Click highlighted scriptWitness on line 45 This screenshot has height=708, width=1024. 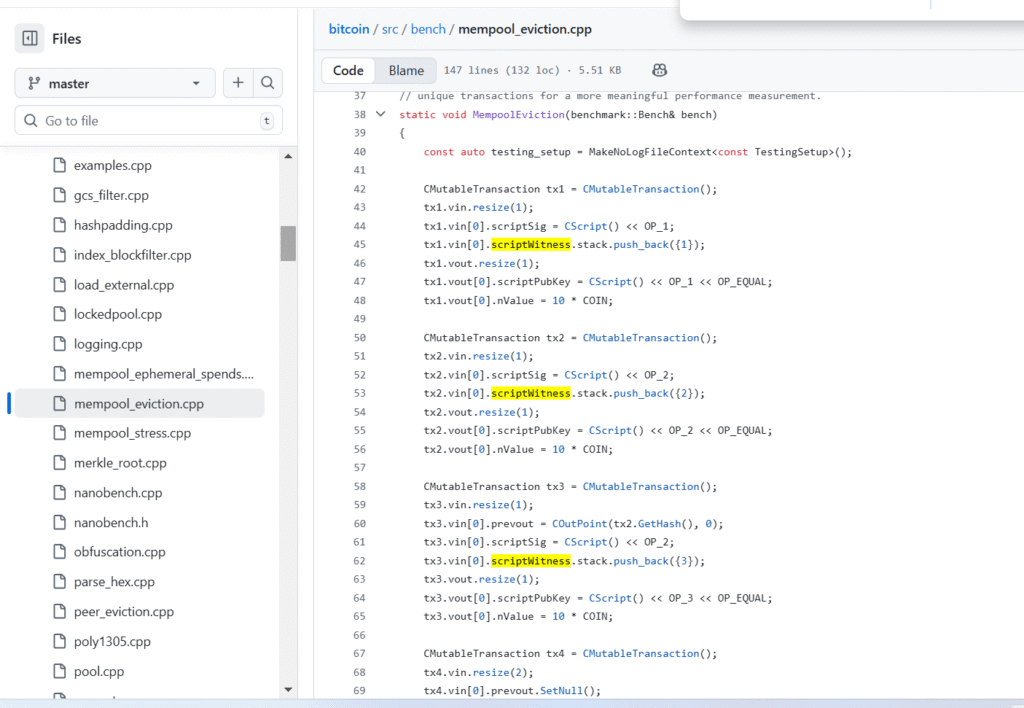tap(530, 244)
